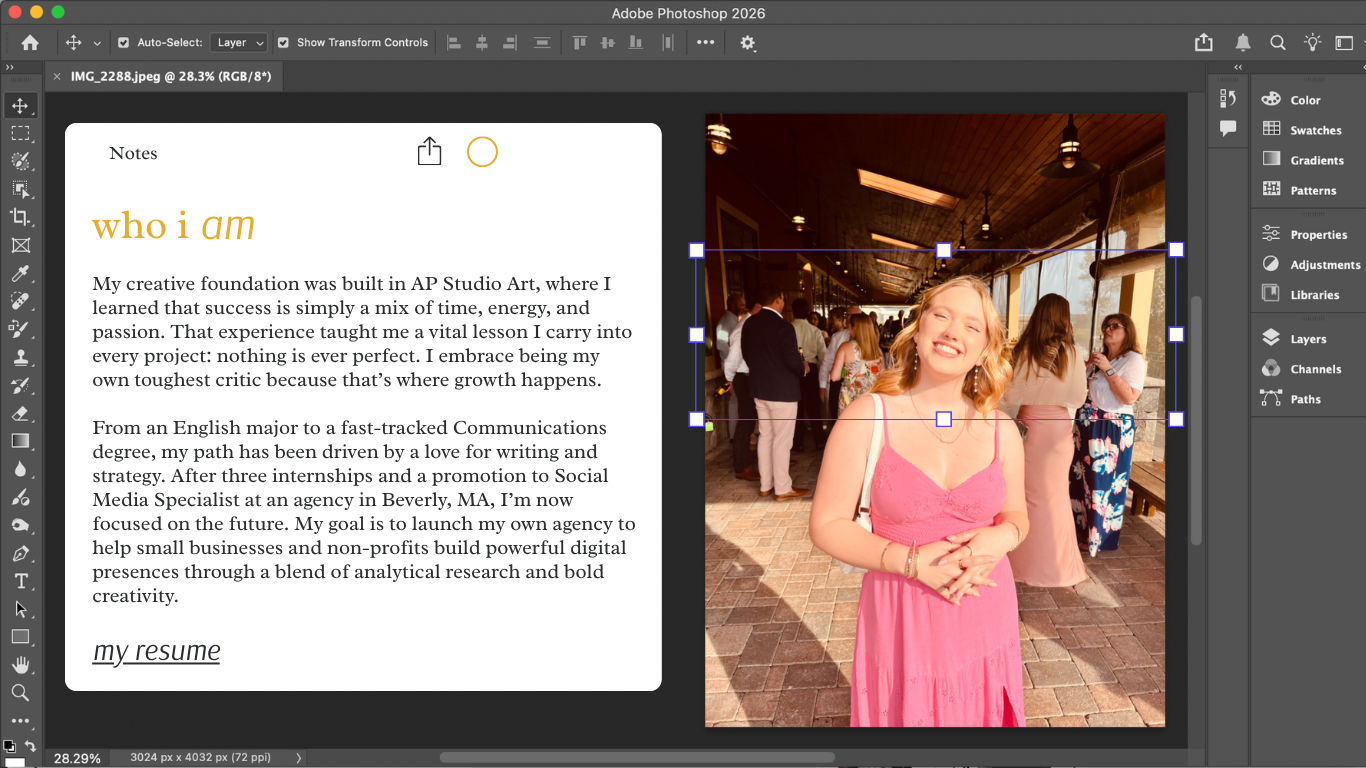Expand the toolbar using double-arrow at top left
The height and width of the screenshot is (768, 1366).
(x=10, y=67)
